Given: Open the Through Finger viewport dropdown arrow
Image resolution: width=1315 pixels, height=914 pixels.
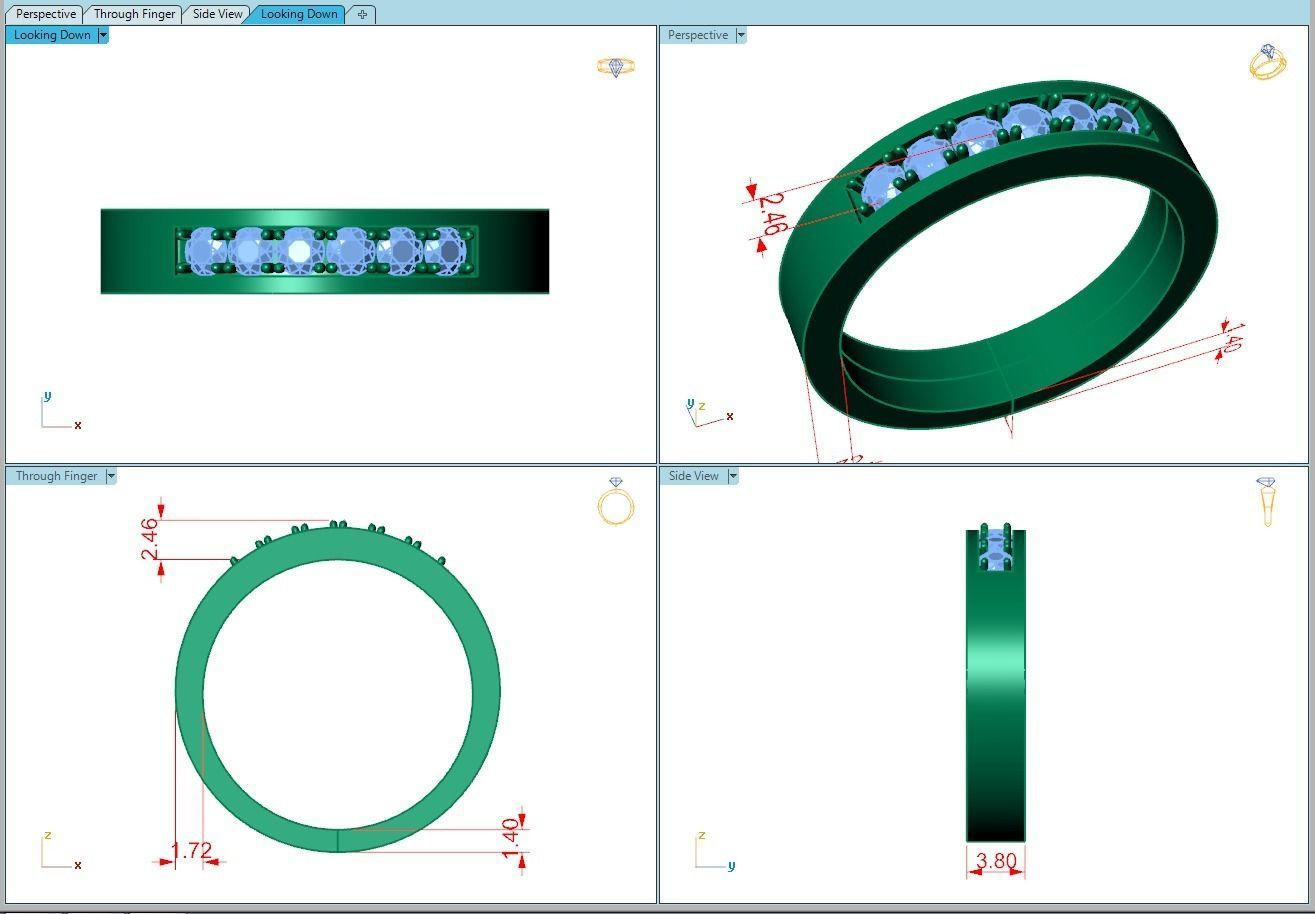Looking at the screenshot, I should (111, 476).
